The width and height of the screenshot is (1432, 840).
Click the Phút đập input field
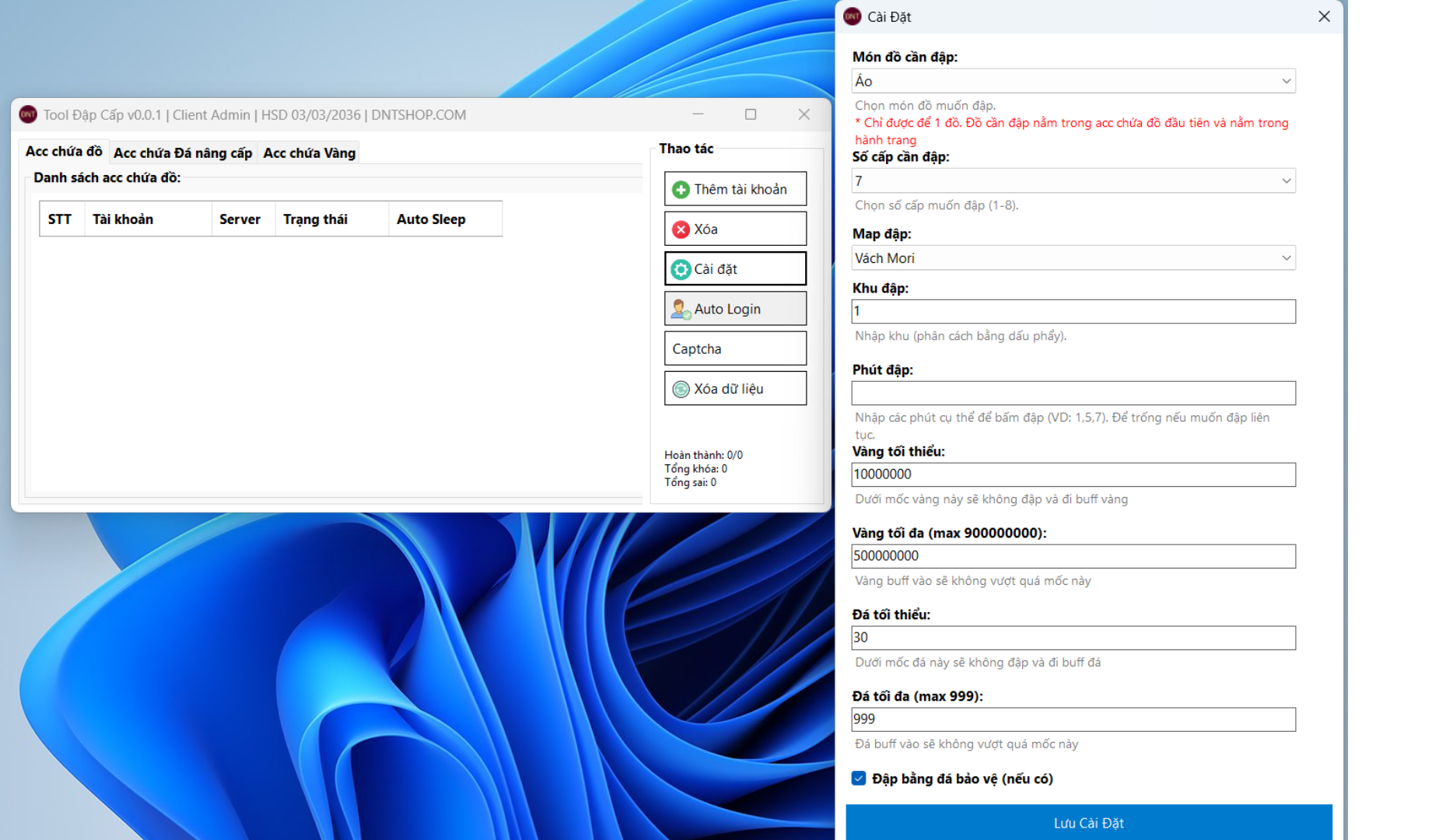1073,393
